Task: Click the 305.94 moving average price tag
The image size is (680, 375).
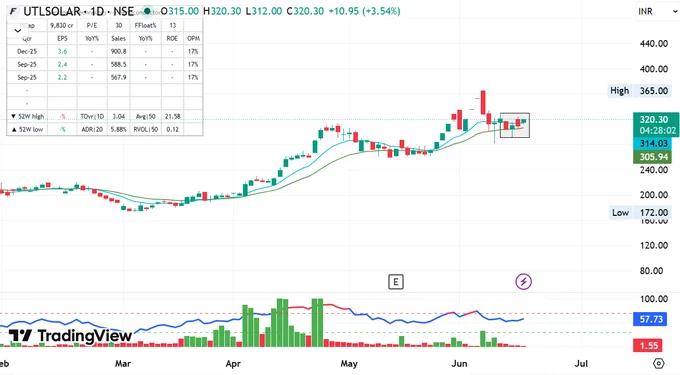Action: (653, 157)
